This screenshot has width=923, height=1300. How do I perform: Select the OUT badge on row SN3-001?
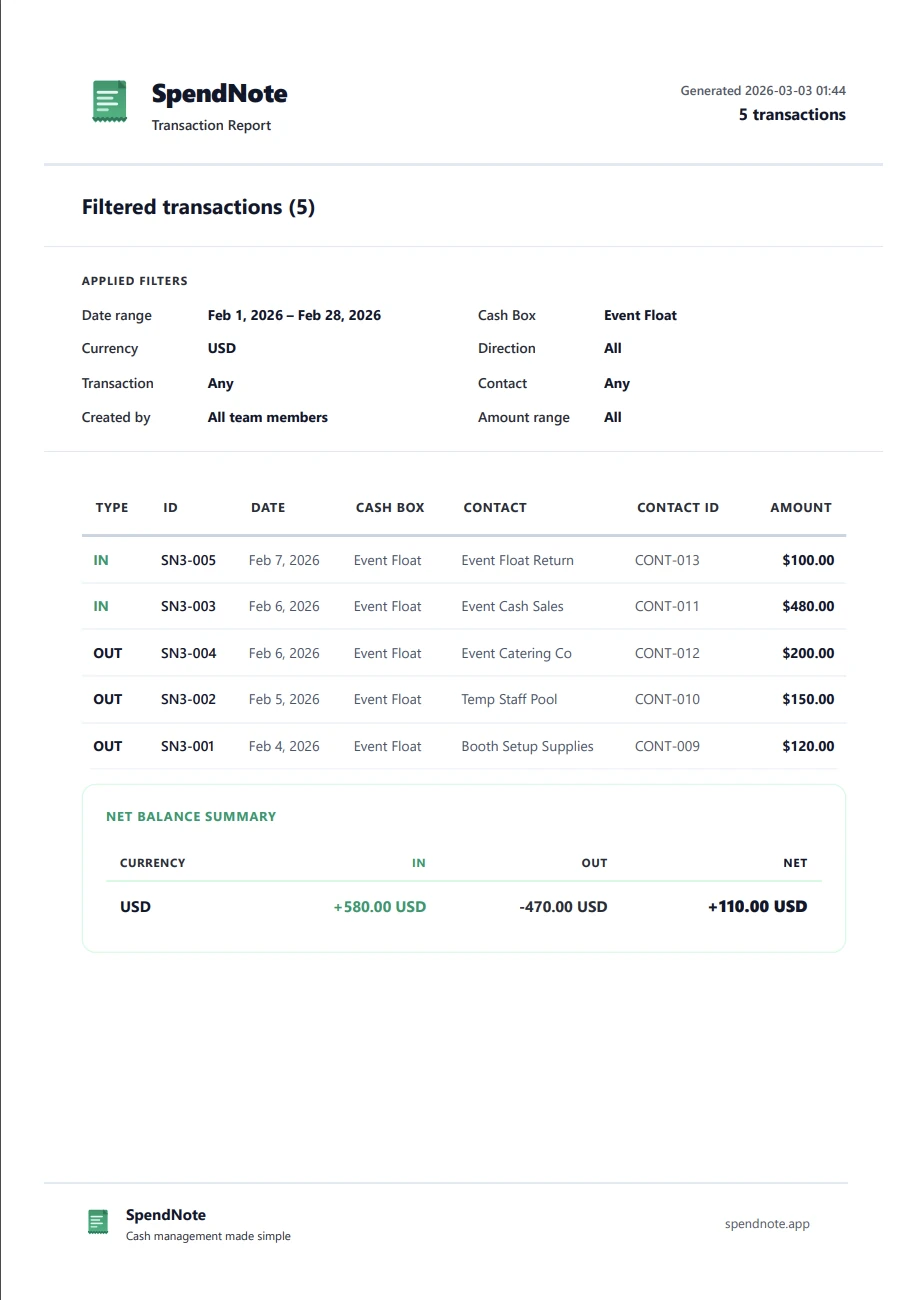[107, 746]
